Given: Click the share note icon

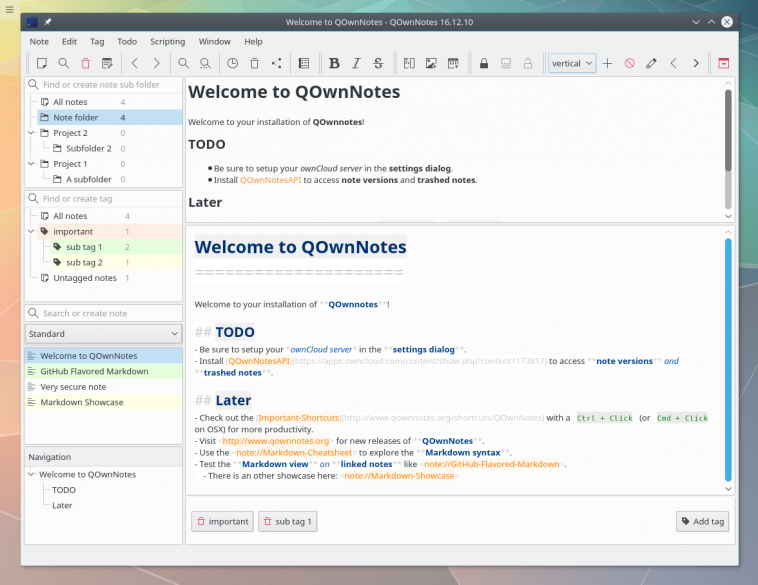Looking at the screenshot, I should [276, 63].
